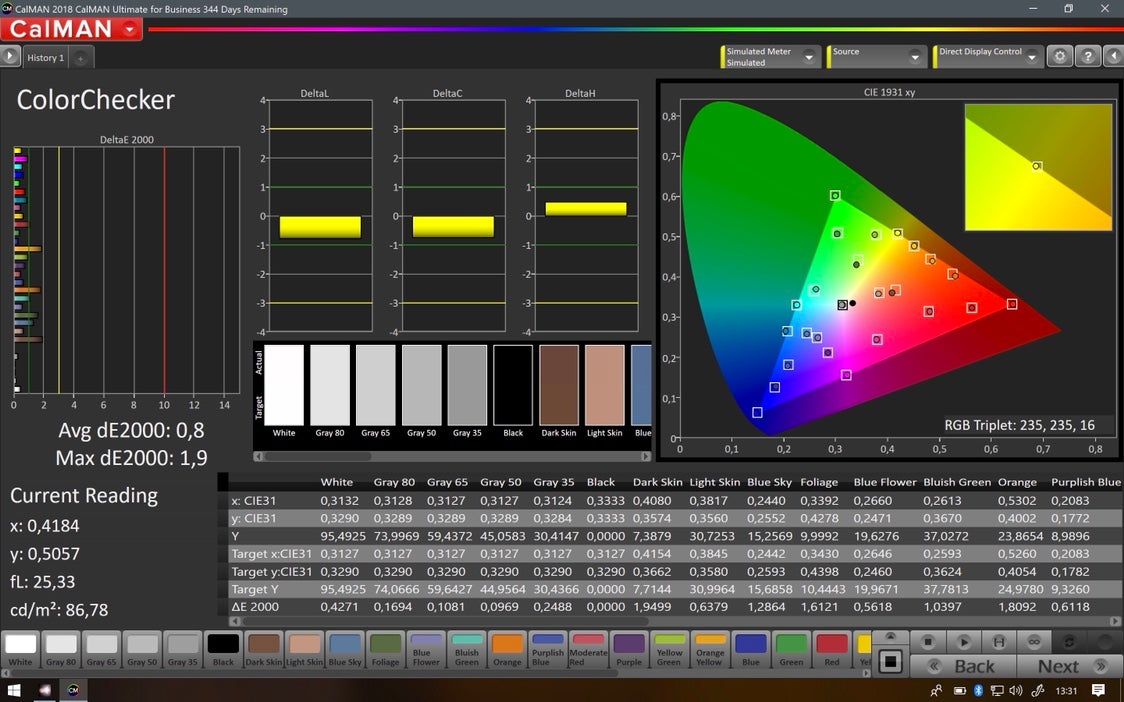Image resolution: width=1124 pixels, height=702 pixels.
Task: Click the play arrow left of History 1
Action: point(10,56)
